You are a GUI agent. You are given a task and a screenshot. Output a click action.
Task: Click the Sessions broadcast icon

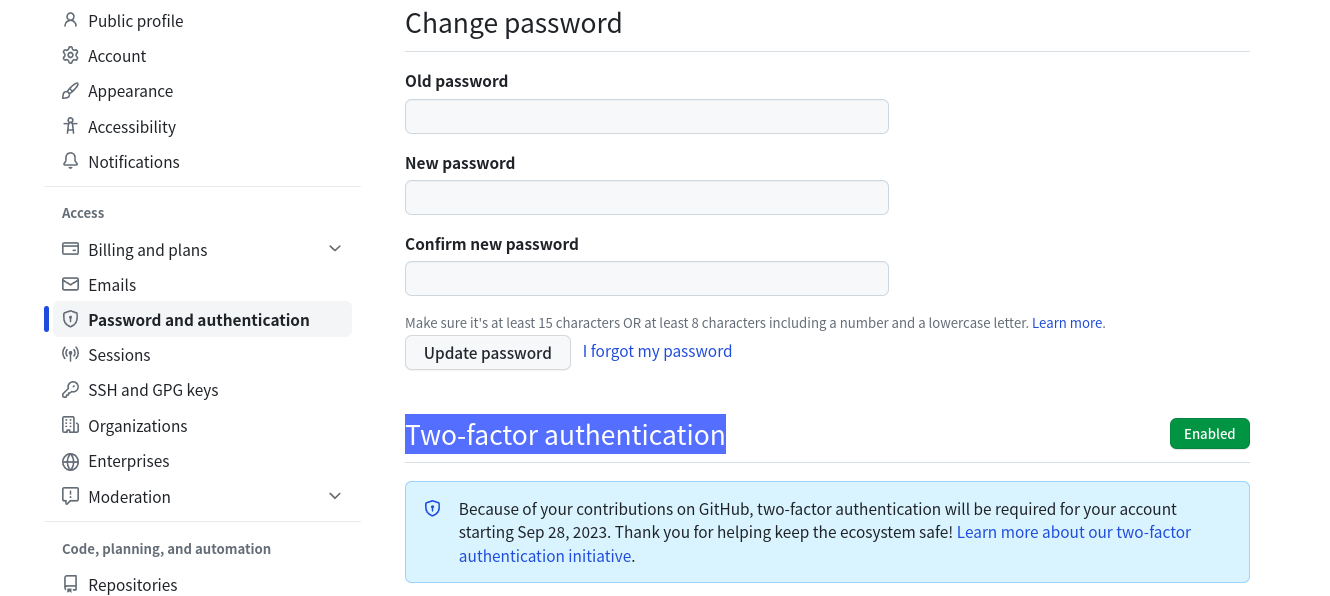point(70,354)
